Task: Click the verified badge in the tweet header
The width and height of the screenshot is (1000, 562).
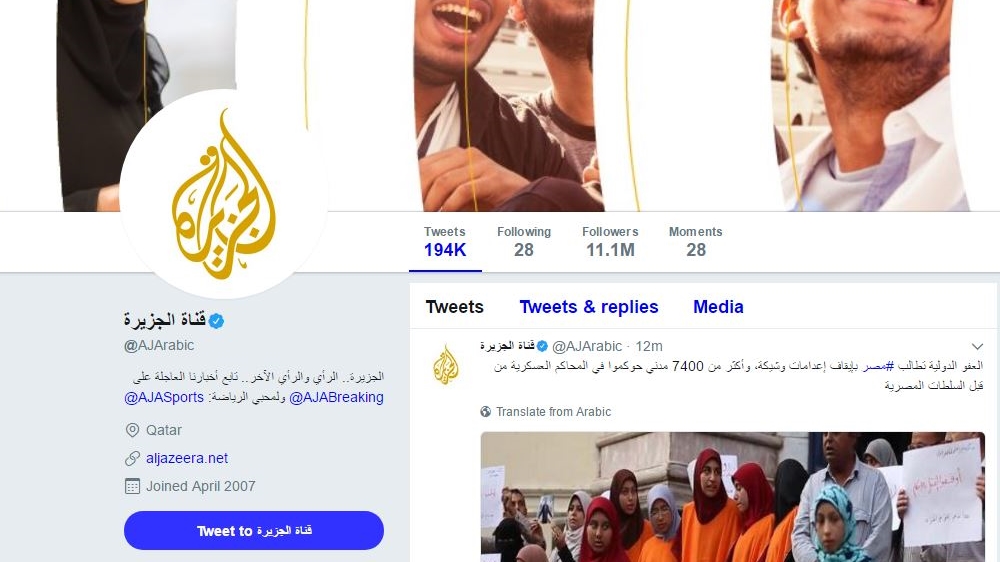Action: pos(542,346)
